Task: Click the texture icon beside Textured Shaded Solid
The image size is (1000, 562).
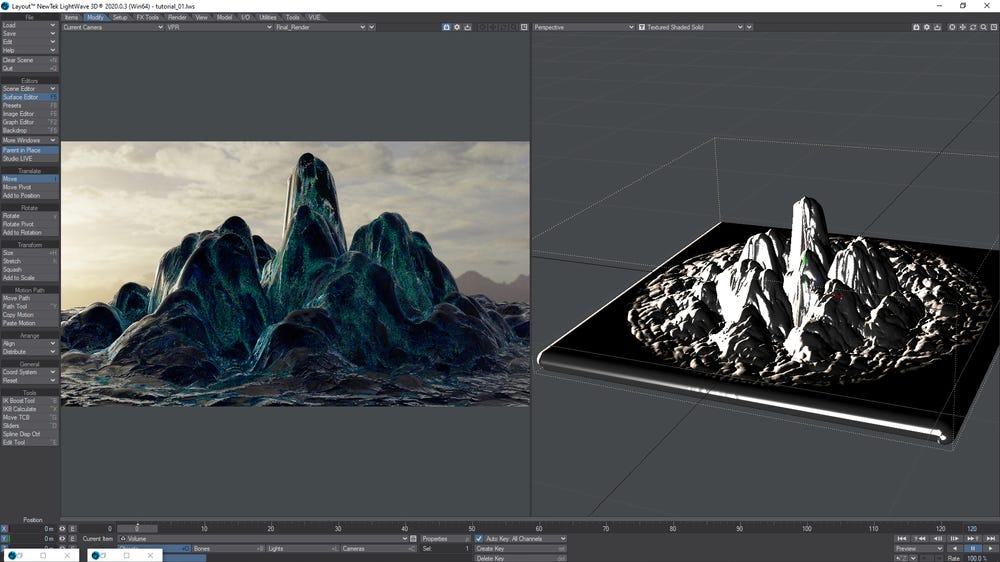Action: click(x=642, y=27)
